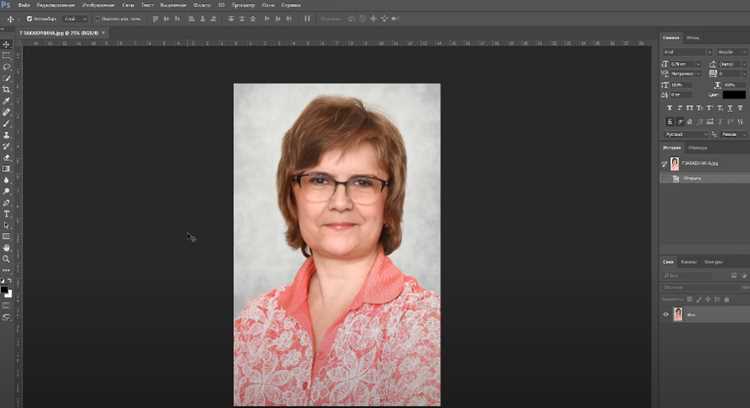Toggle Quick Mask mode in toolbox
The image size is (750, 408).
[x=6, y=306]
